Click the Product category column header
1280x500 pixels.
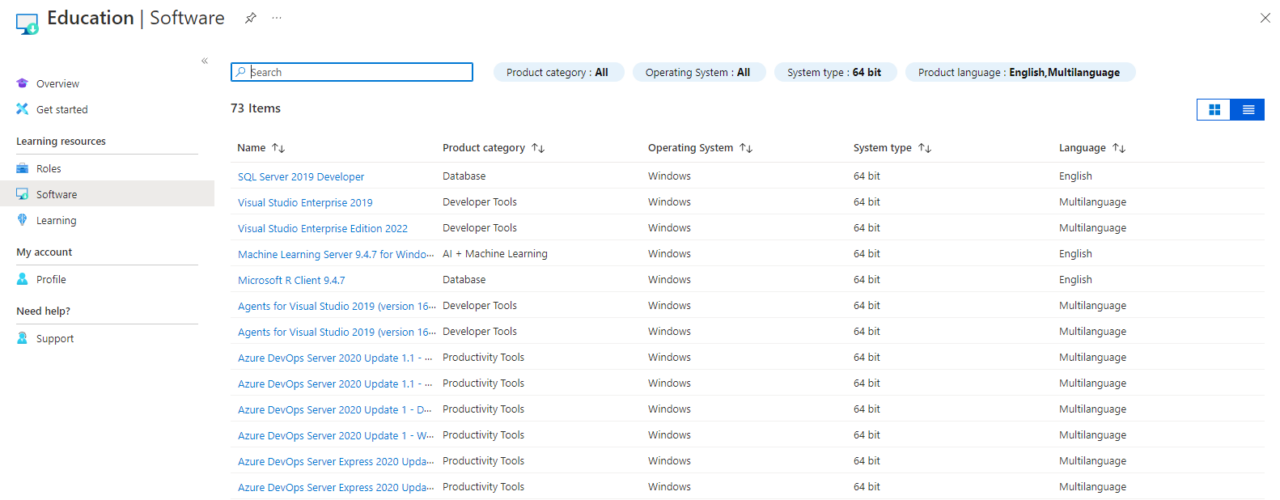484,148
